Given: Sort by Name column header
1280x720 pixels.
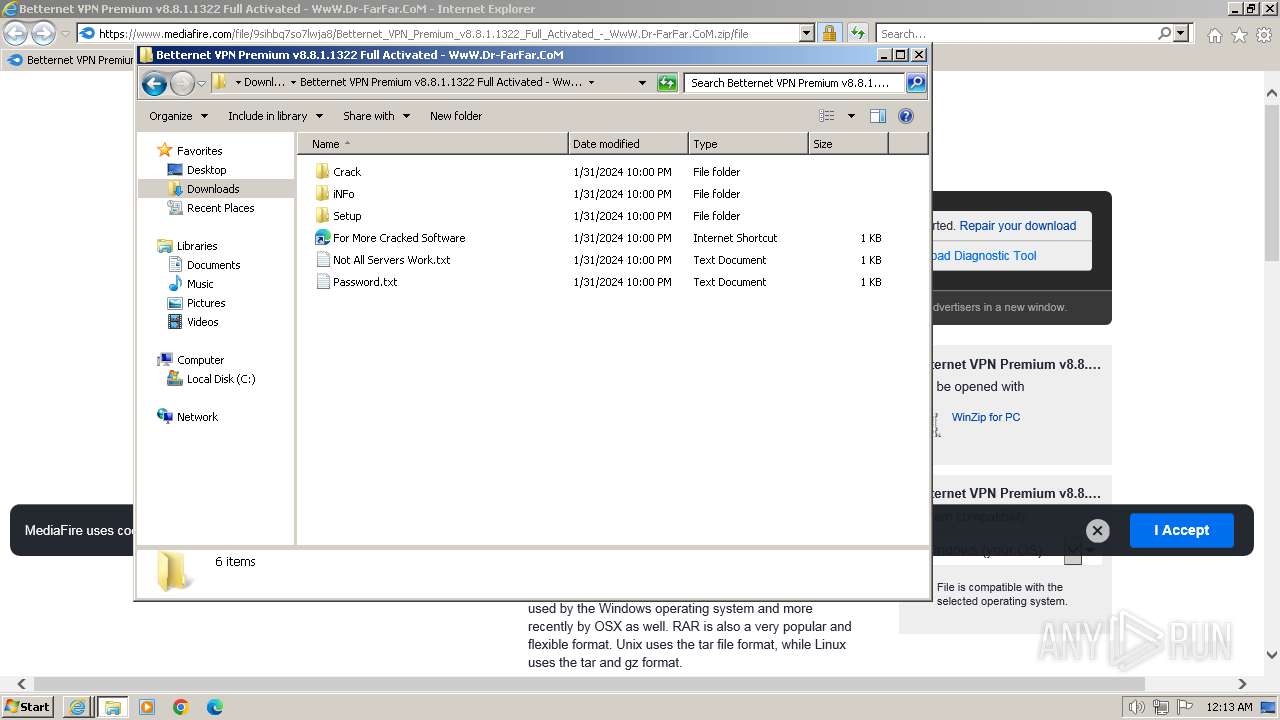Looking at the screenshot, I should point(433,144).
